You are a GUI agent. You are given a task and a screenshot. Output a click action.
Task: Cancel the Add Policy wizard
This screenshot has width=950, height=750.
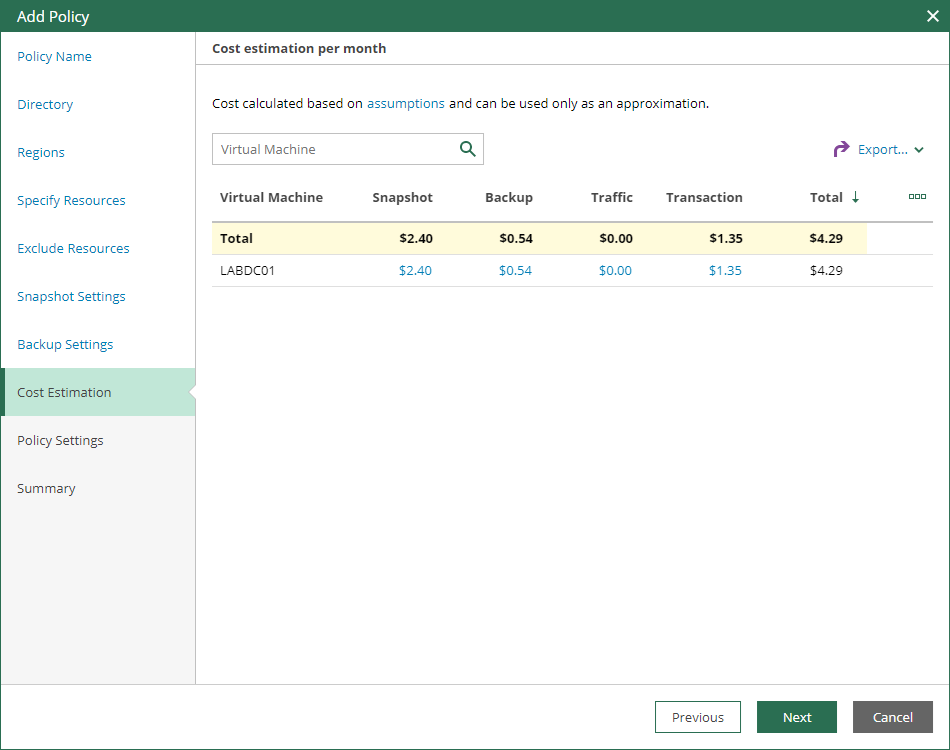[x=892, y=717]
